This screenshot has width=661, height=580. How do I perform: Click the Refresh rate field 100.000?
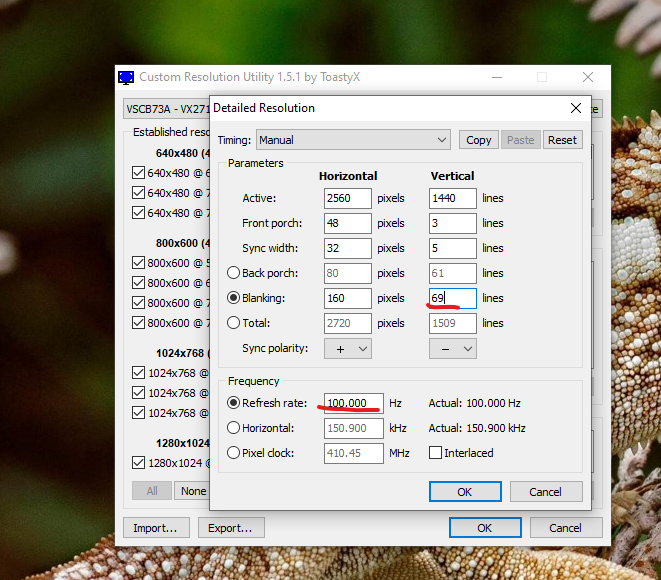pos(354,403)
